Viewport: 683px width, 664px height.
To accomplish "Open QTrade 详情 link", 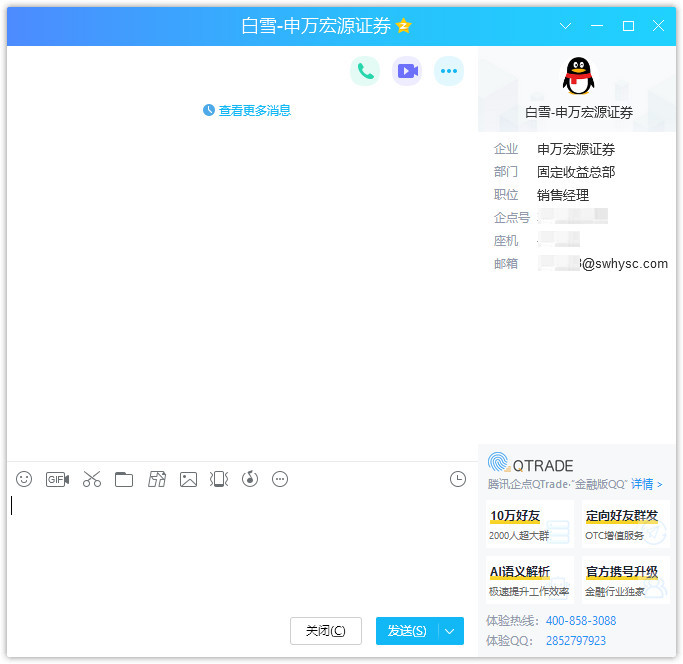I will pos(646,484).
